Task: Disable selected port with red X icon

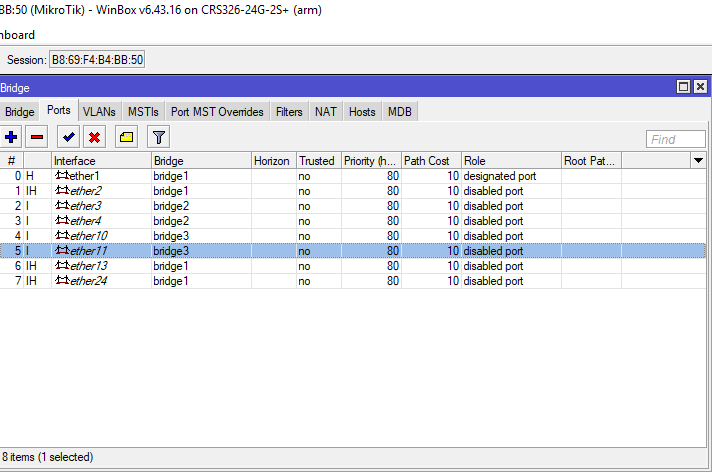Action: (94, 137)
